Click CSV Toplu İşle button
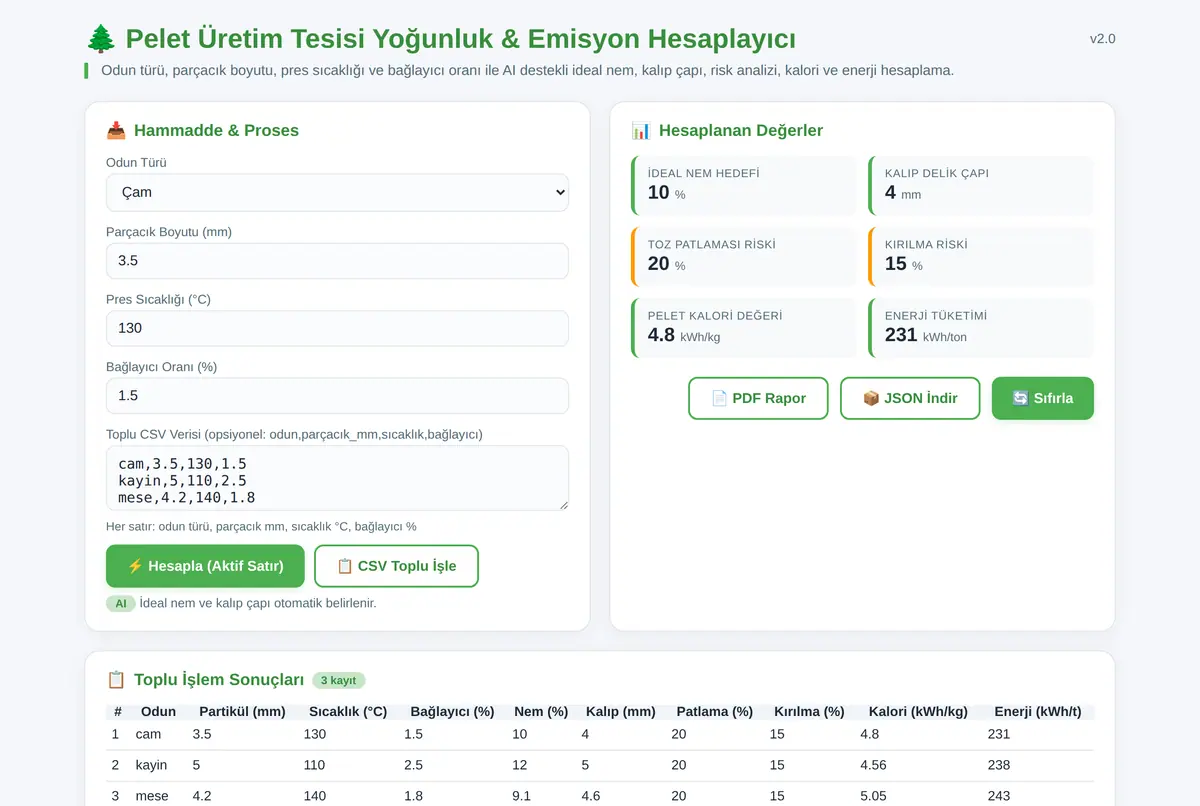This screenshot has width=1200, height=806. click(x=396, y=566)
